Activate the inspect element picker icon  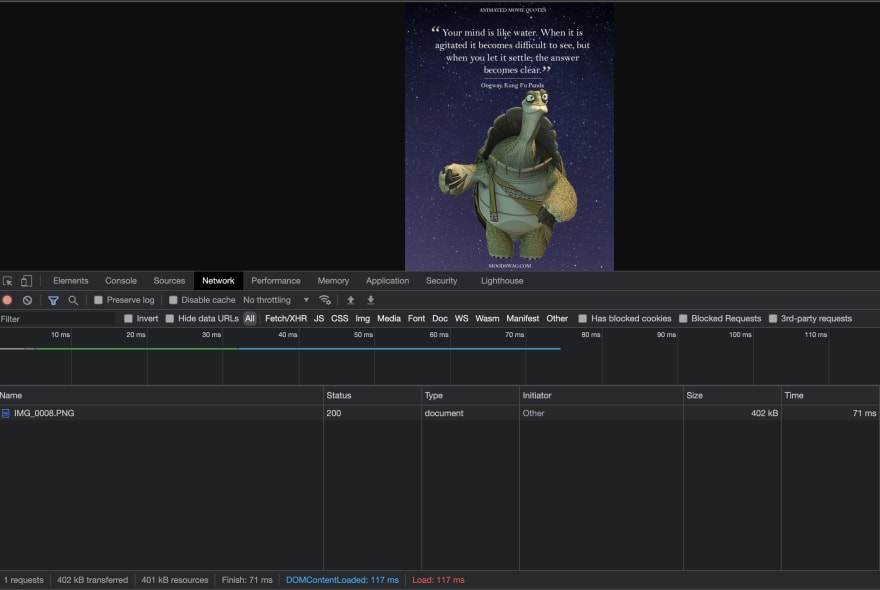click(7, 281)
